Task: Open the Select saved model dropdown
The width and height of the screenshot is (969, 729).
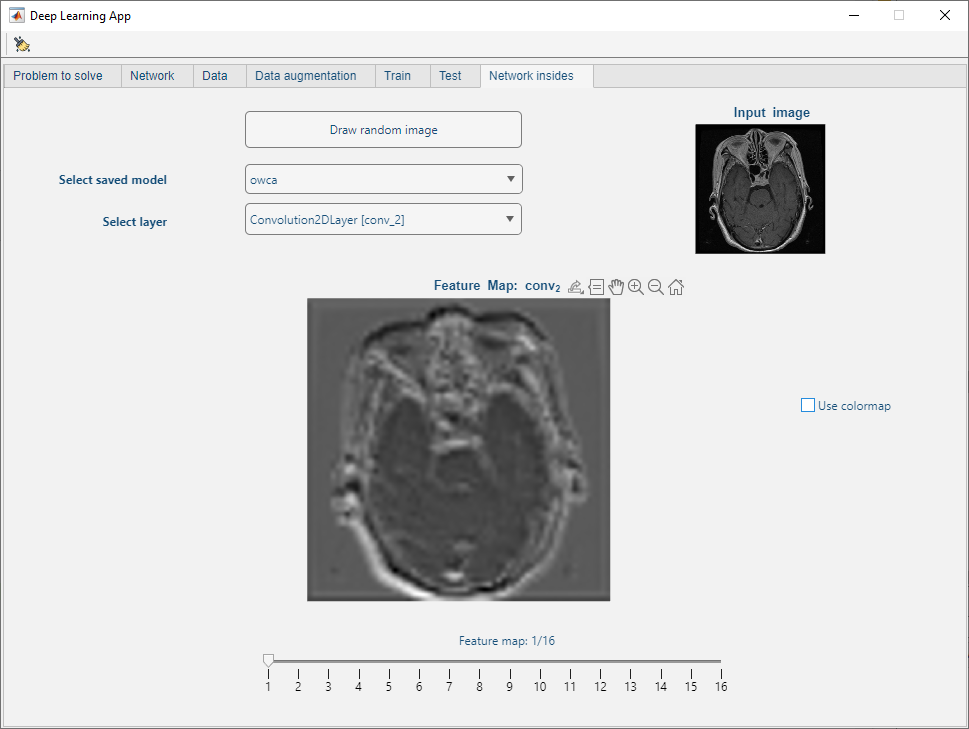Action: tap(383, 179)
